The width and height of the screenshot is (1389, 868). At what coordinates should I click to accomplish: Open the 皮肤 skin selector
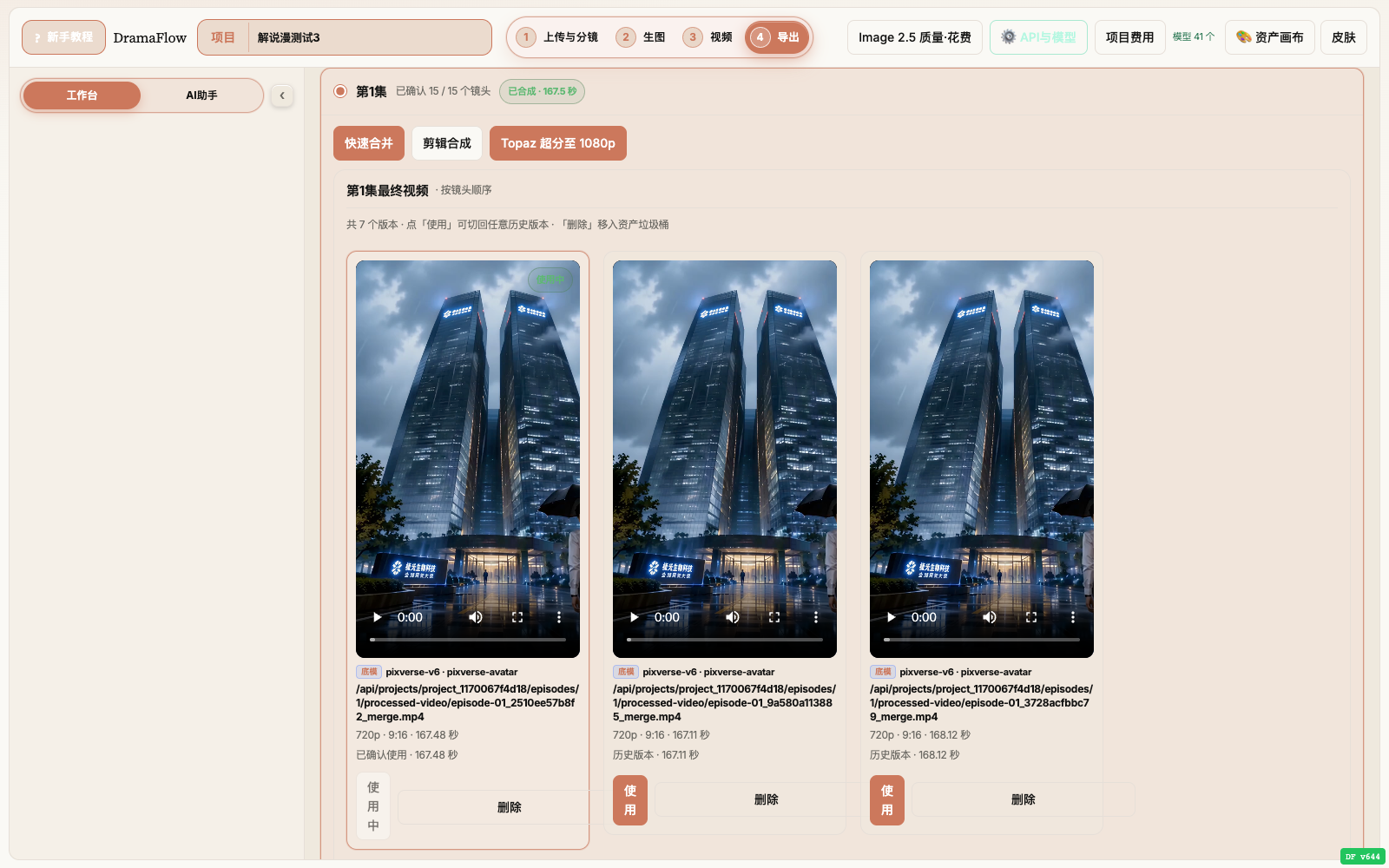pos(1344,37)
